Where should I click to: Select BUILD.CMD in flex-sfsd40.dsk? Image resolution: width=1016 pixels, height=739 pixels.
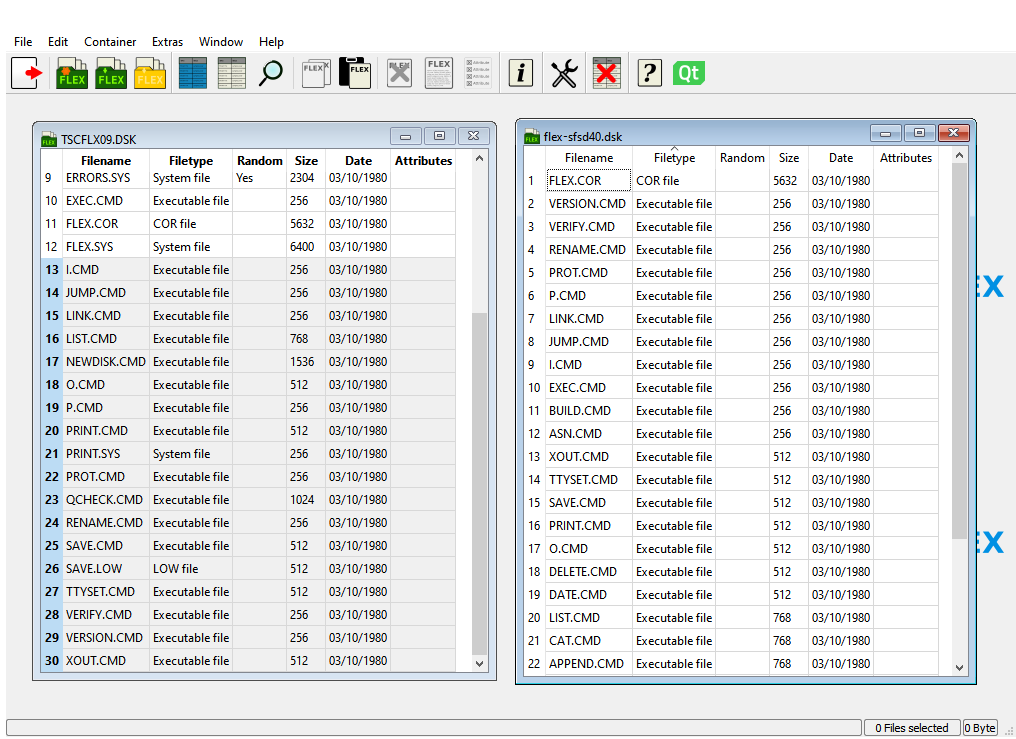click(588, 411)
